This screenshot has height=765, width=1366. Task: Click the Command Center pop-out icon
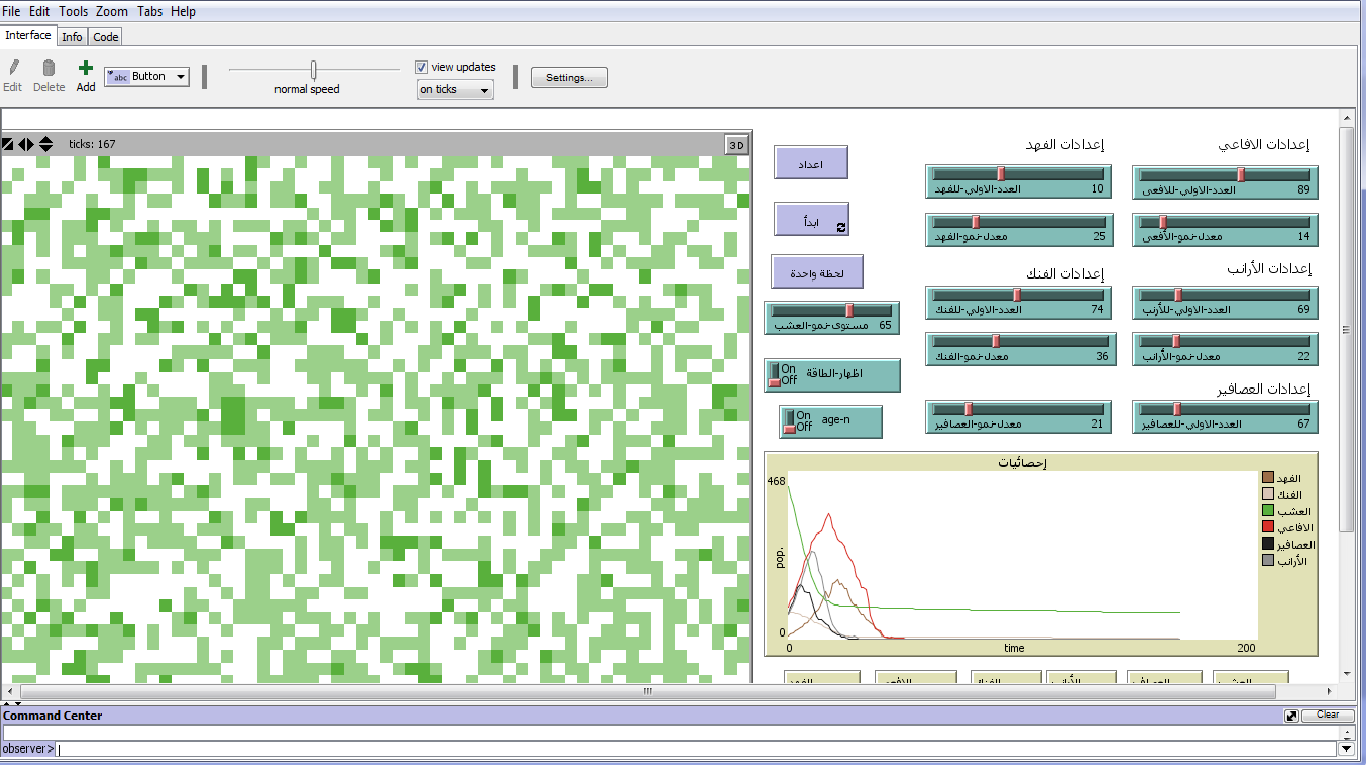pos(1292,716)
